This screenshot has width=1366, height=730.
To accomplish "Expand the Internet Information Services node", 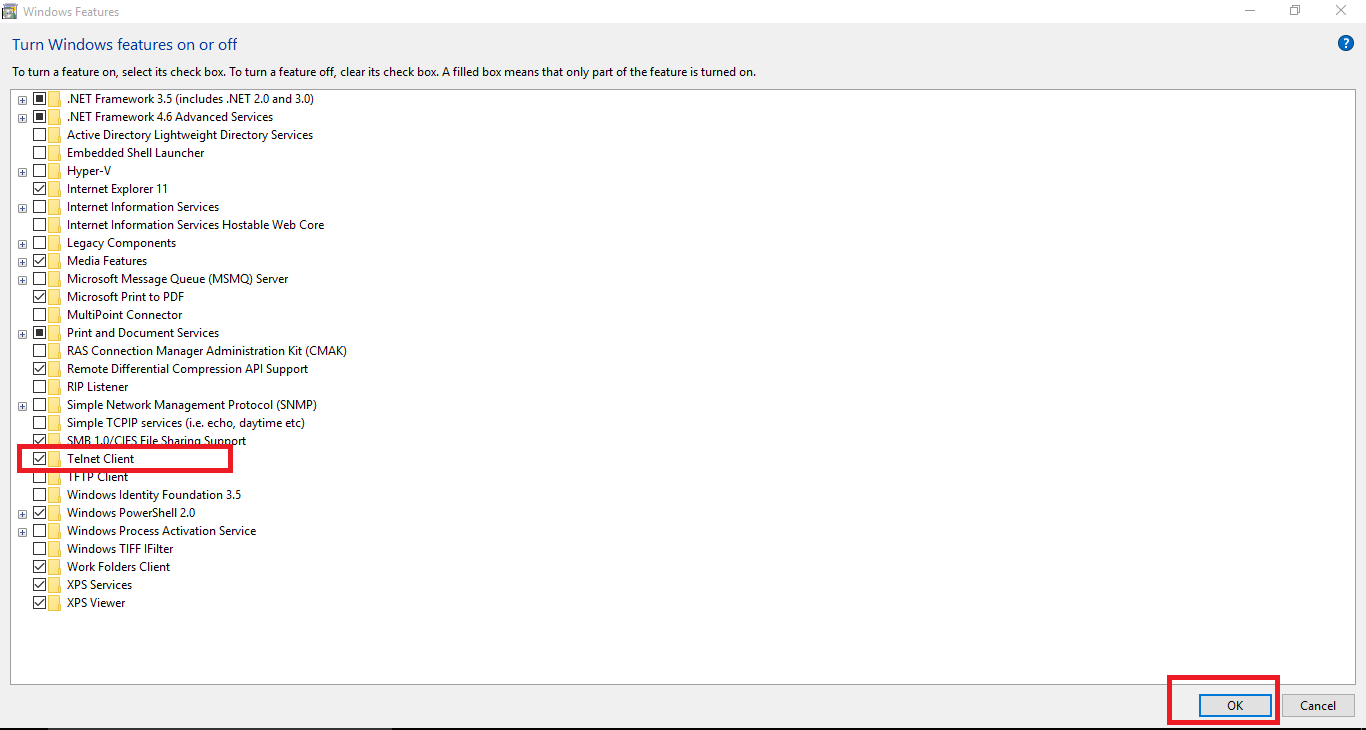I will tap(22, 208).
